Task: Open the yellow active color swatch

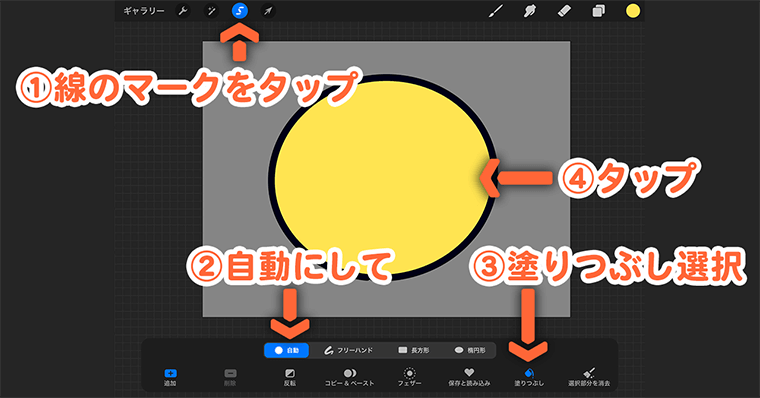Action: [633, 11]
